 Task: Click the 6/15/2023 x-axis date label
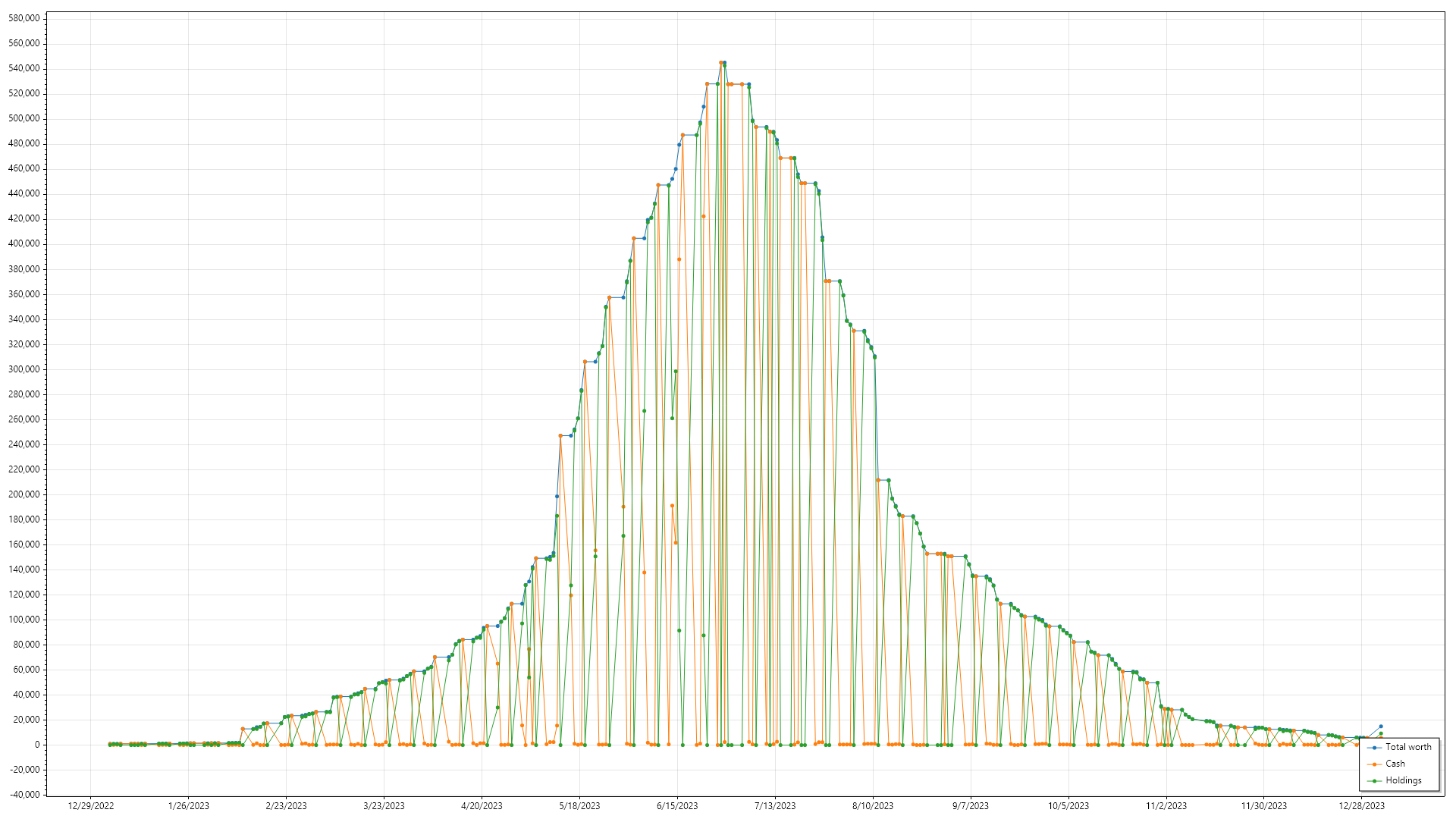coord(676,806)
